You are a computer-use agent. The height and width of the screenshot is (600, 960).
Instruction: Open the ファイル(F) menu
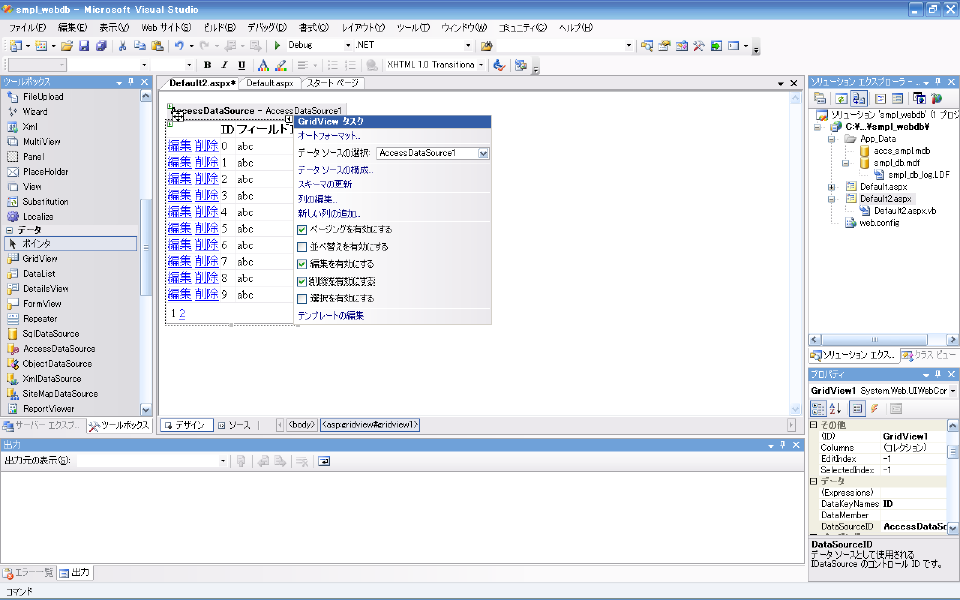[x=28, y=28]
